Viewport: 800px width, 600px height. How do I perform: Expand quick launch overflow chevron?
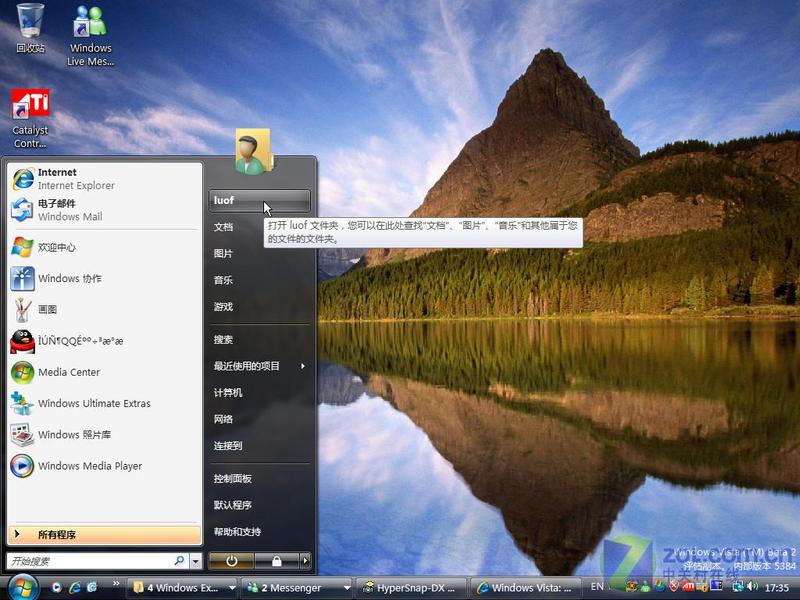[116, 583]
